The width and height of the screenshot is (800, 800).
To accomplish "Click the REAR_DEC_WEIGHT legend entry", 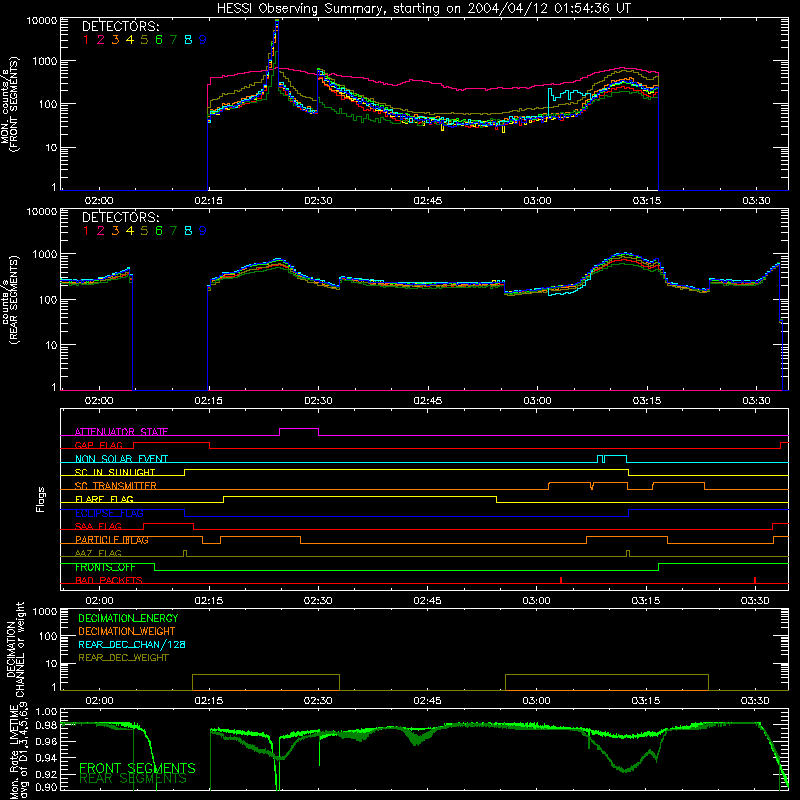I will click(x=123, y=658).
